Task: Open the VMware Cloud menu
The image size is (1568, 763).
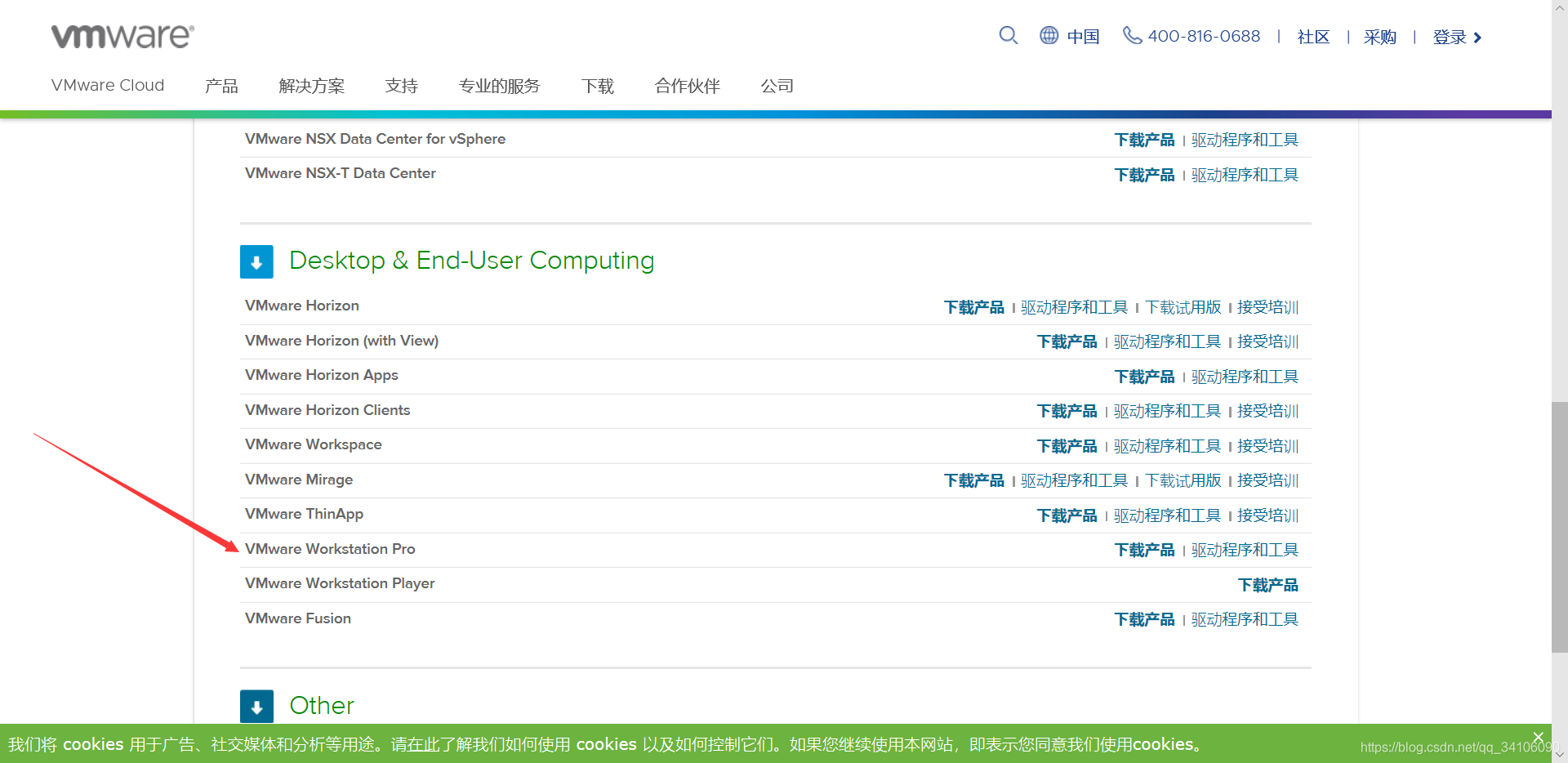Action: (x=108, y=86)
